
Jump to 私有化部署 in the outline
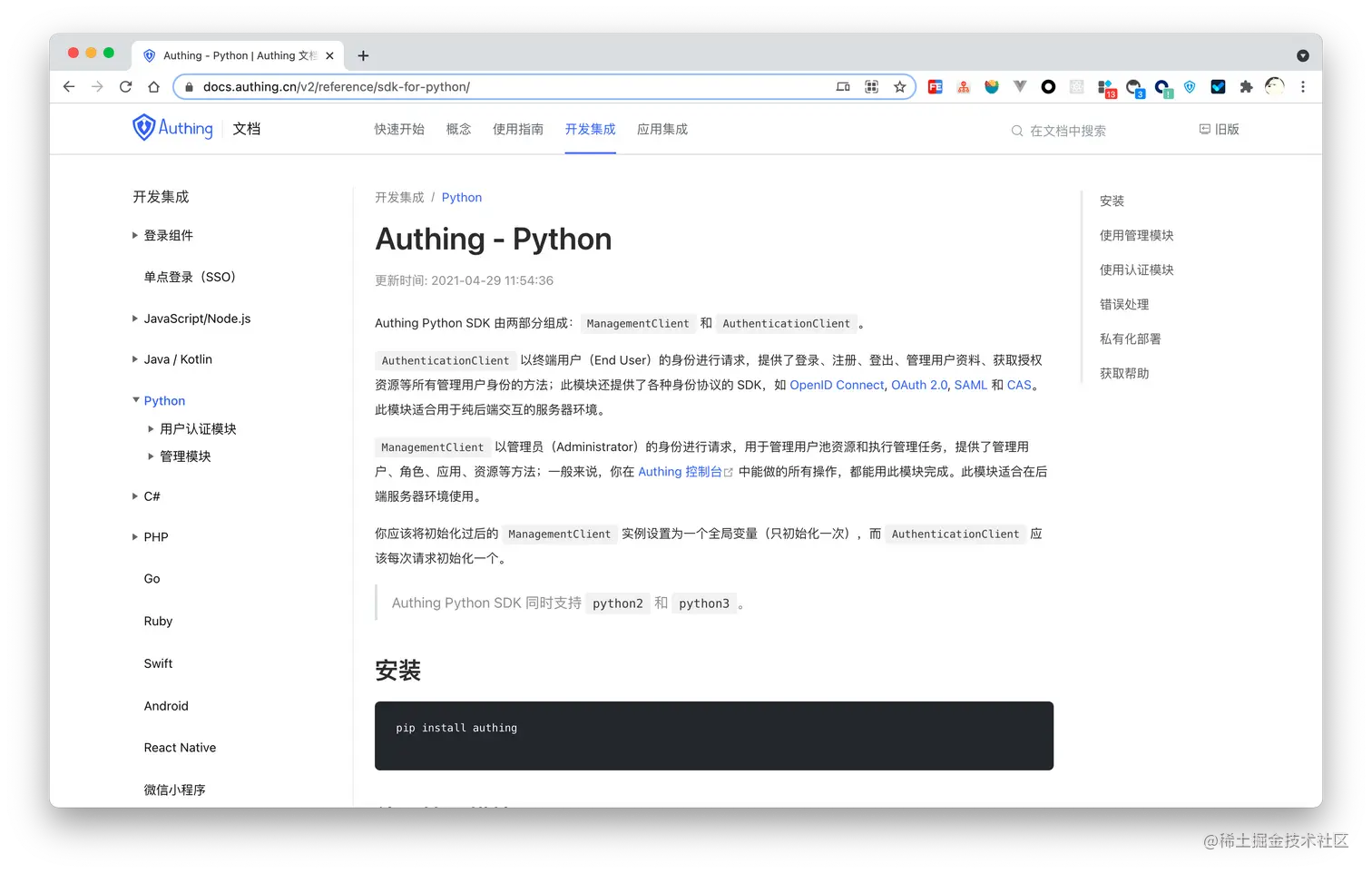pos(1130,339)
